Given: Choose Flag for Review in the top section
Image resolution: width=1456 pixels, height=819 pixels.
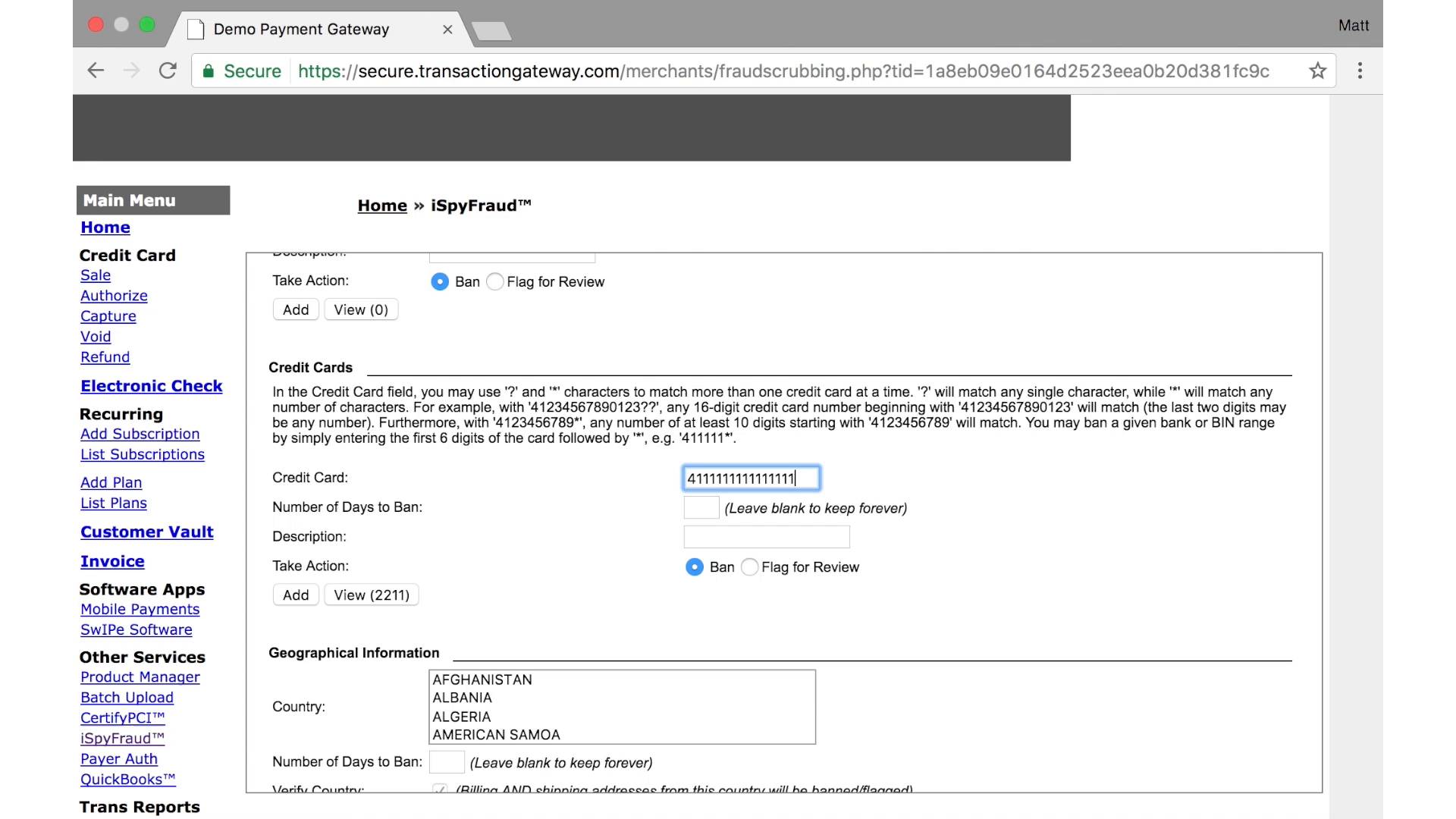Looking at the screenshot, I should tap(494, 282).
